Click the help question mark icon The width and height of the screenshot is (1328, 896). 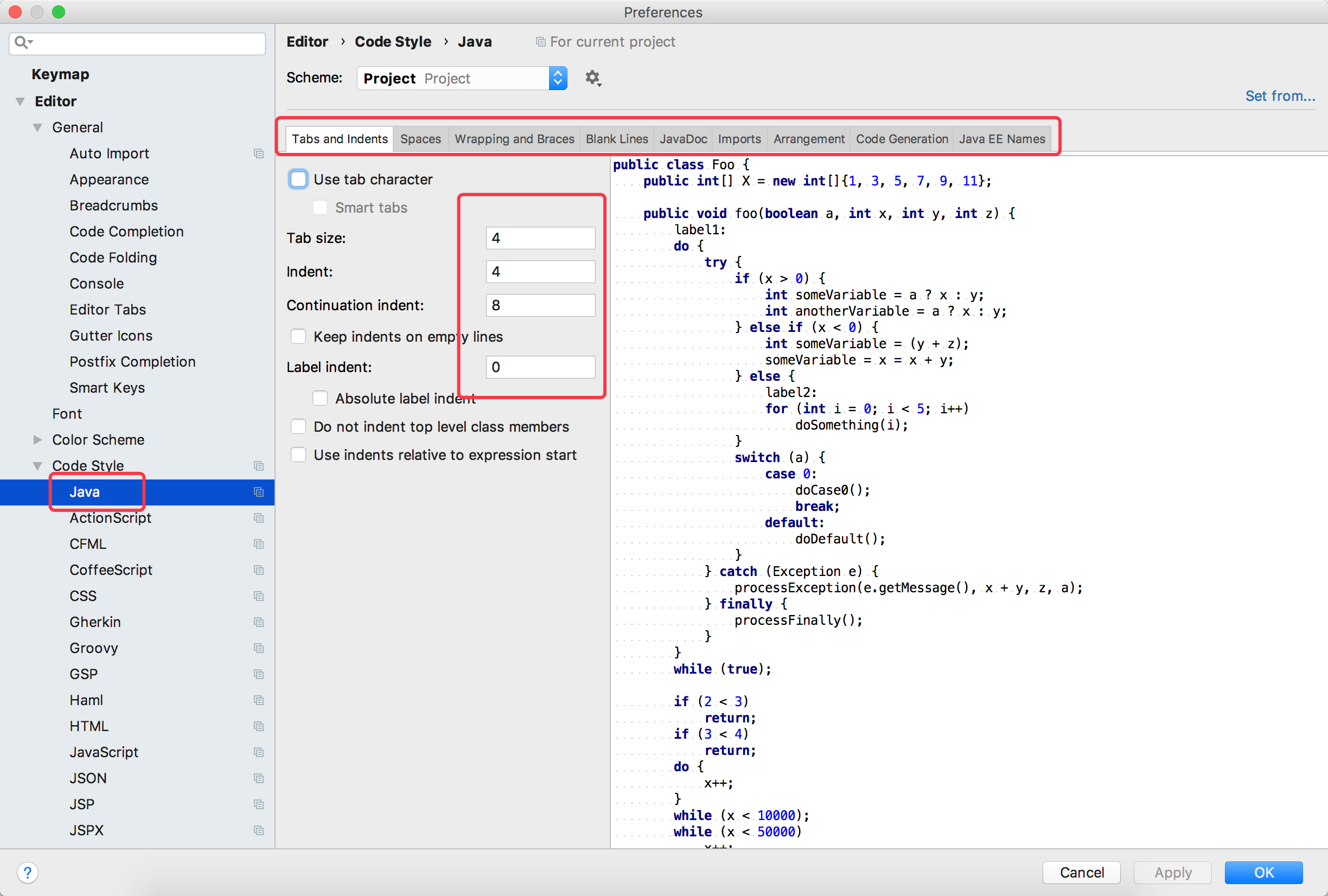point(28,873)
